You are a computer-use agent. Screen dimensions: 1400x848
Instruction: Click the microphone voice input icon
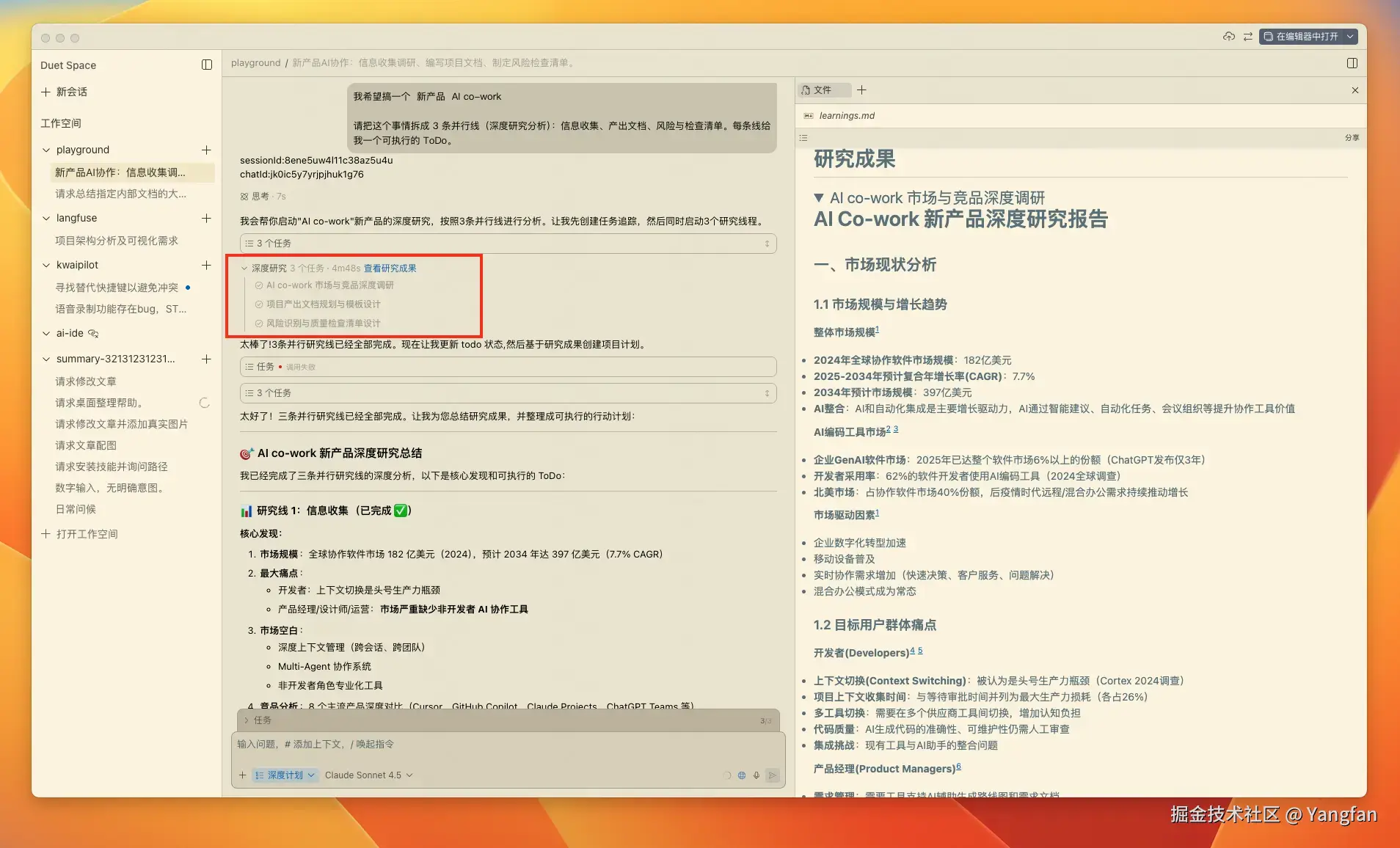pyautogui.click(x=756, y=775)
